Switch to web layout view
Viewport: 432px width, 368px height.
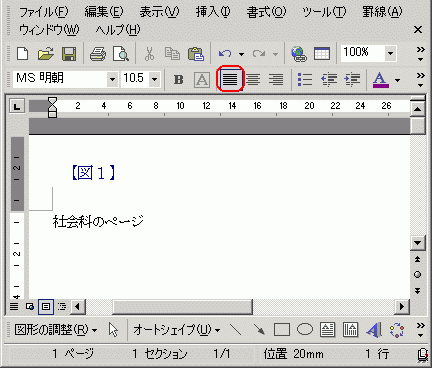click(x=30, y=306)
